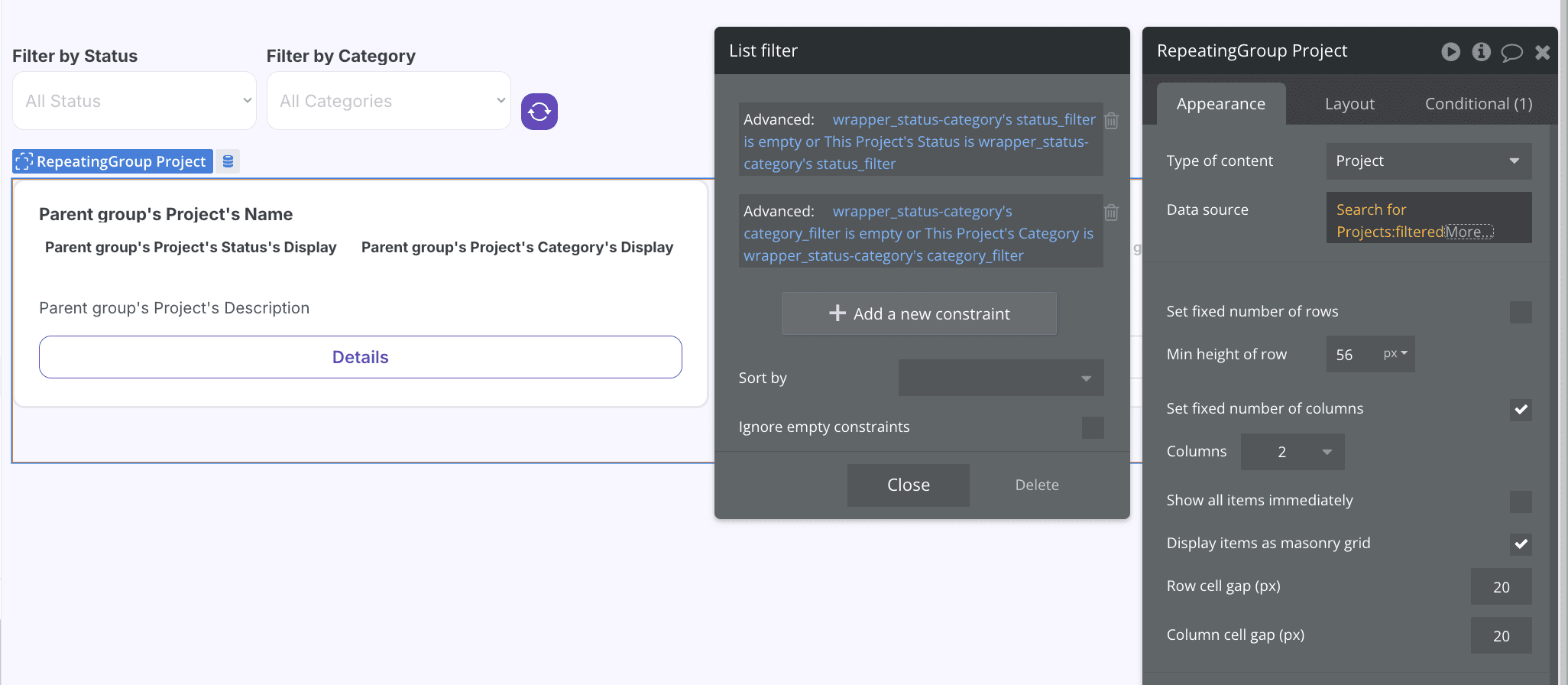1568x685 pixels.
Task: Click the Column cell gap value field
Action: tap(1501, 636)
